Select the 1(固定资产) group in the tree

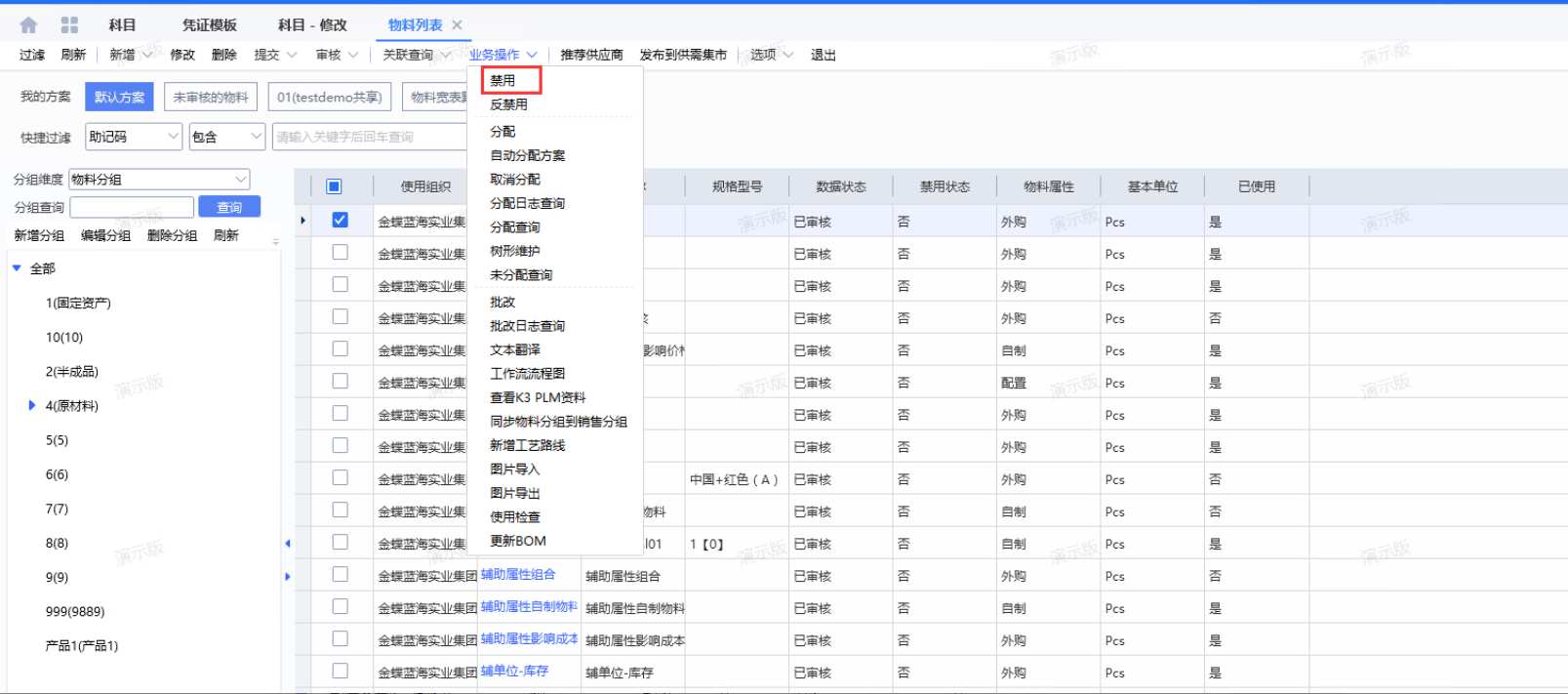(78, 303)
